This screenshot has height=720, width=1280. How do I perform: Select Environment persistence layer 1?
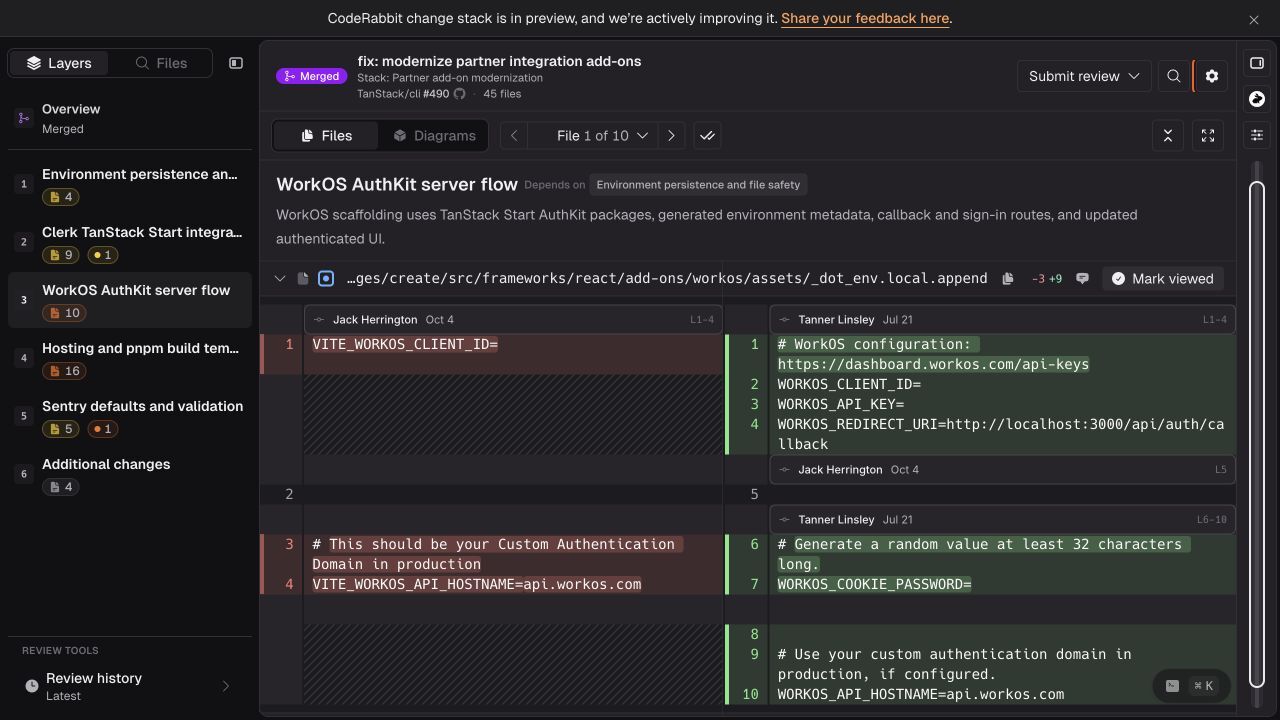tap(130, 185)
